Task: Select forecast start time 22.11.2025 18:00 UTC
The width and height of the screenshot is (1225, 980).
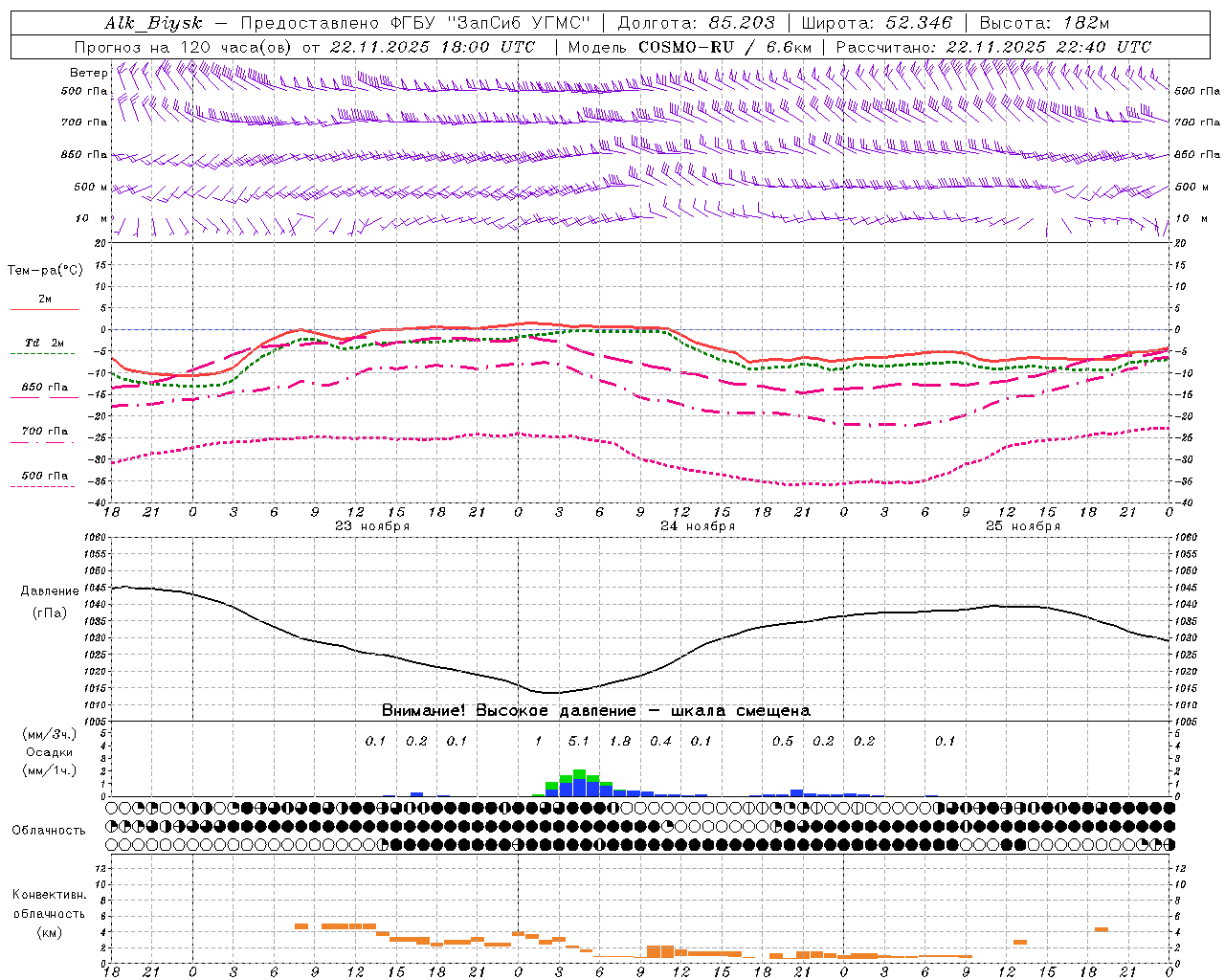Action: pyautogui.click(x=434, y=47)
